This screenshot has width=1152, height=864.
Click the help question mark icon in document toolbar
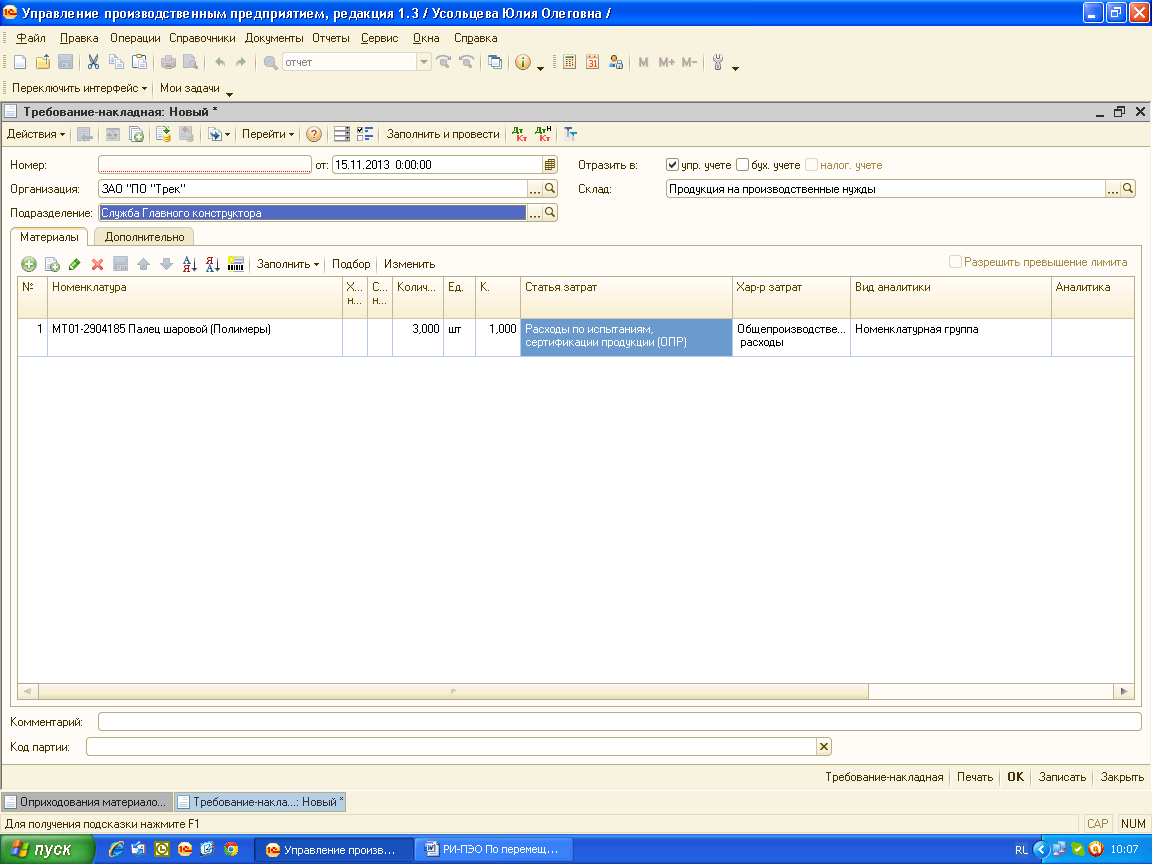tap(314, 134)
